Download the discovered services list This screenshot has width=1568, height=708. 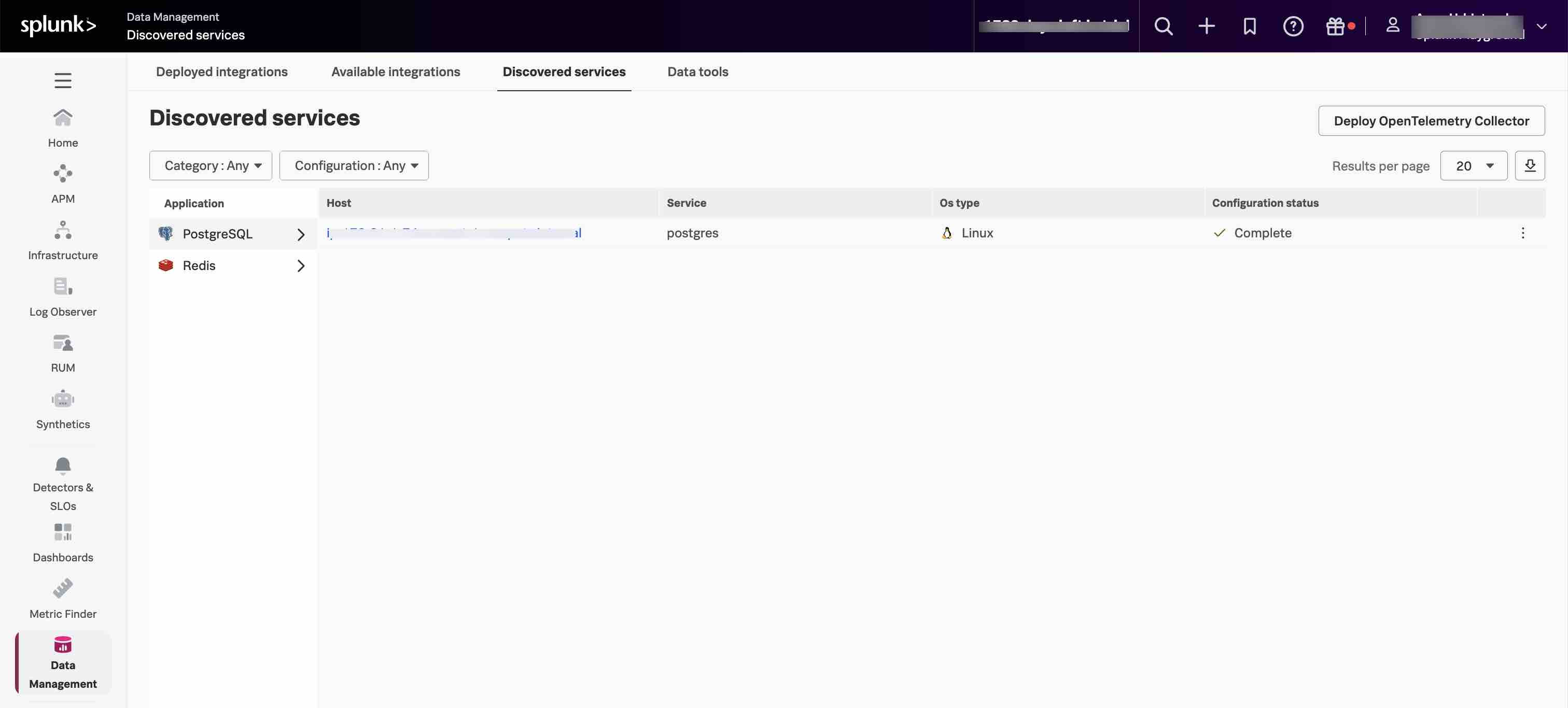pyautogui.click(x=1530, y=165)
